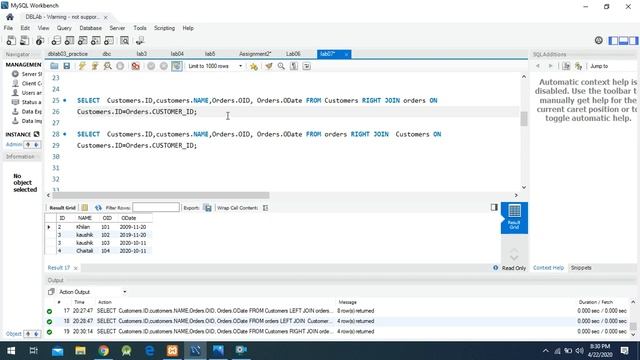Go forward in the context help history

(550, 66)
